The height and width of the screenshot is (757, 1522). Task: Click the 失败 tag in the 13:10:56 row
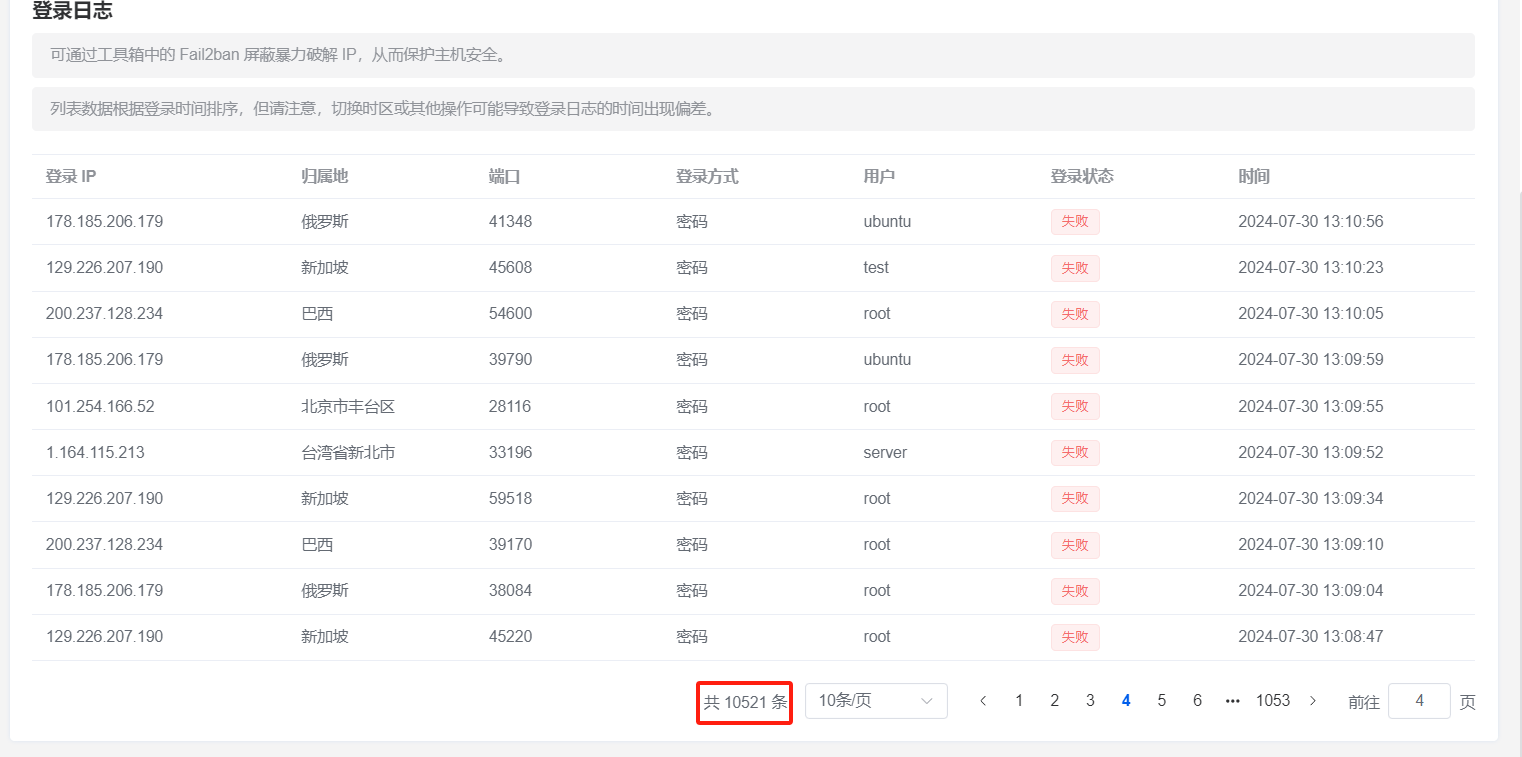tap(1075, 222)
